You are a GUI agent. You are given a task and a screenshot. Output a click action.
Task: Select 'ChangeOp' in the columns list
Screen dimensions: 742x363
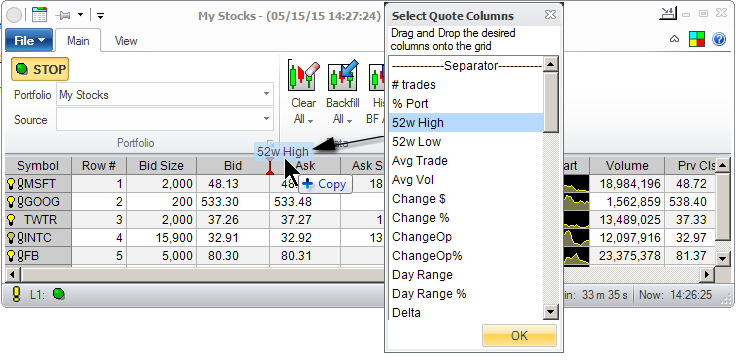[x=467, y=237]
